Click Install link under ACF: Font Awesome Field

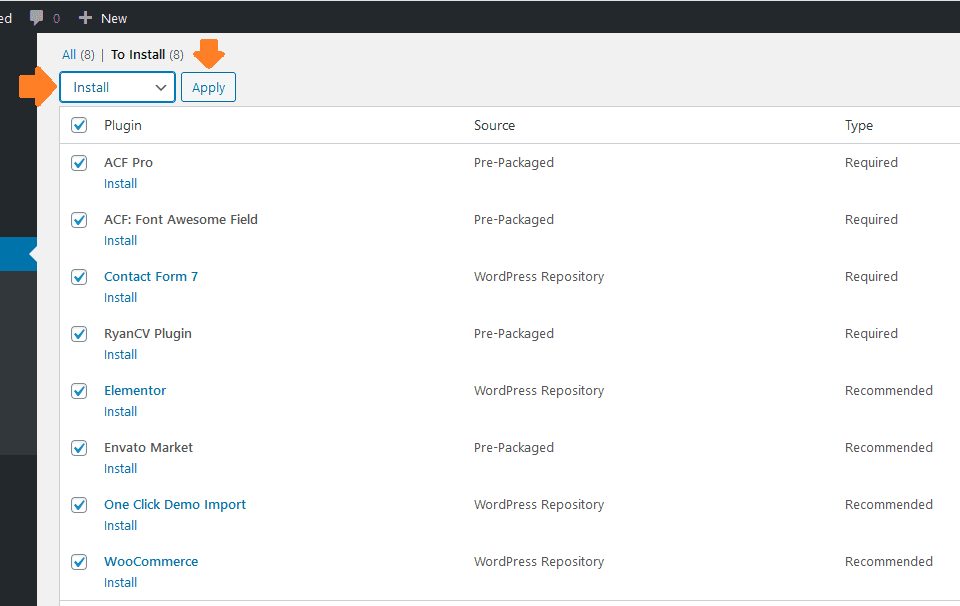coord(121,241)
